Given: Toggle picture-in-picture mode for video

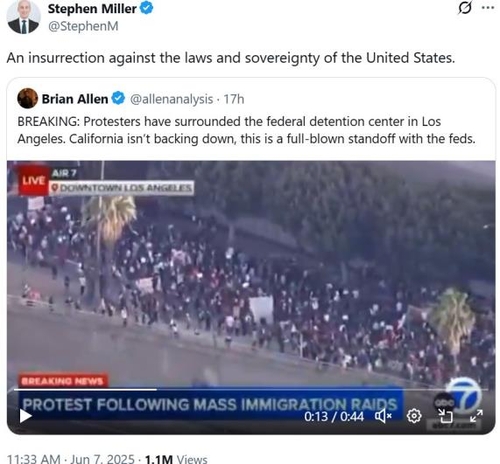Looking at the screenshot, I should (445, 416).
